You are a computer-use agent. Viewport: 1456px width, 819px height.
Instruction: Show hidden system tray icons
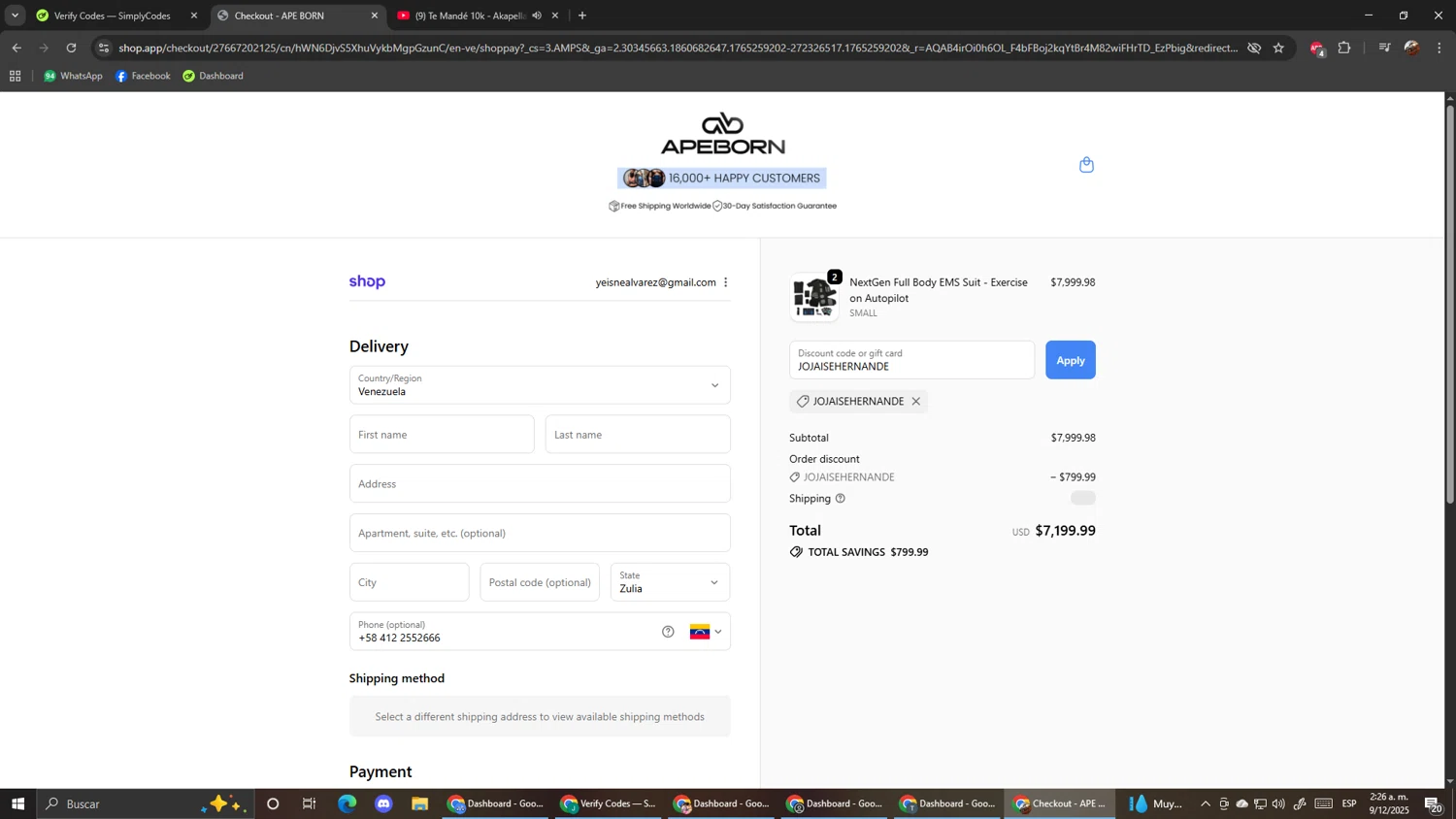pos(1206,803)
